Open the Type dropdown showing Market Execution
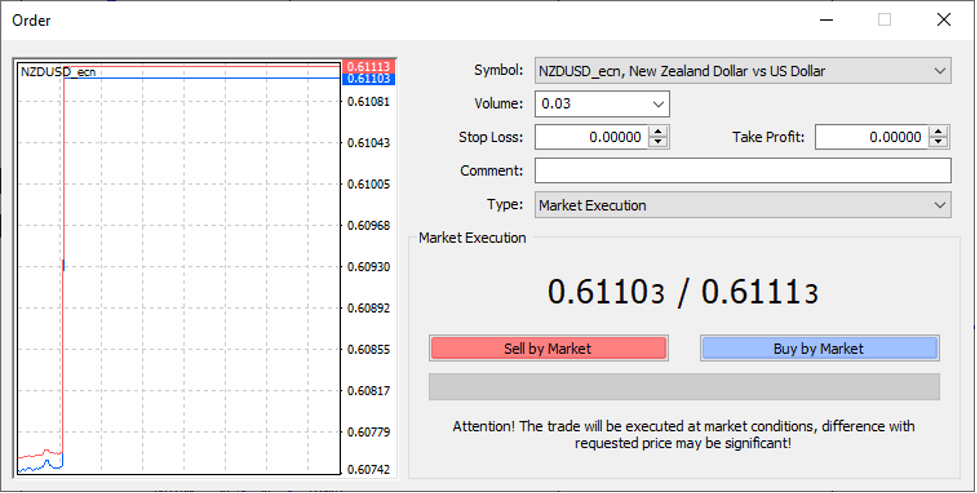The image size is (977, 493). pos(939,205)
